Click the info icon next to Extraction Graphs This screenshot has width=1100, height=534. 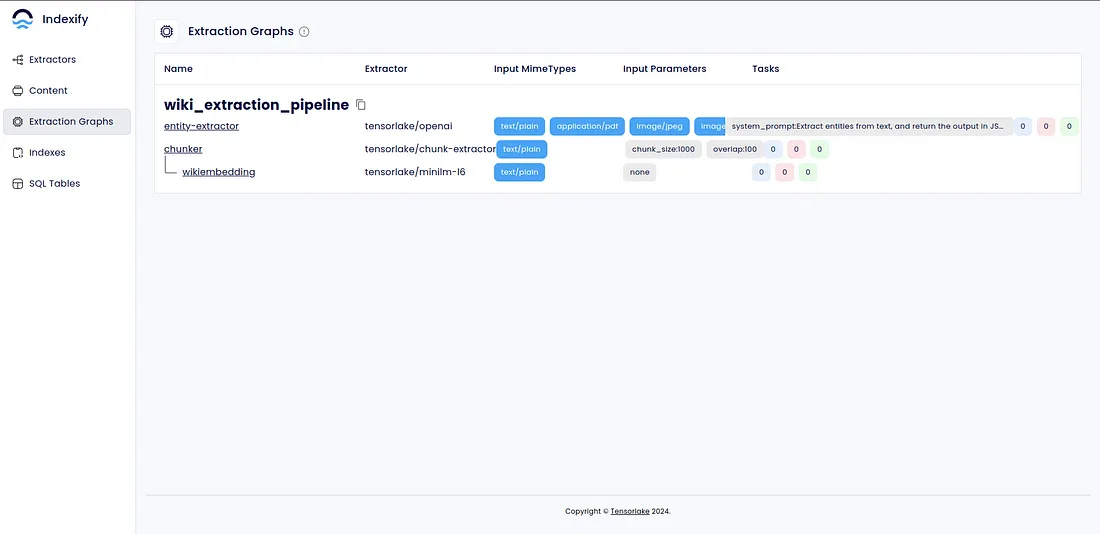[304, 32]
